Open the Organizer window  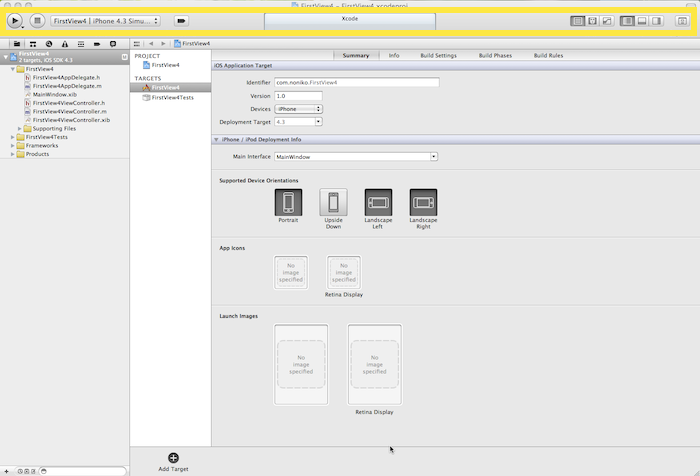pyautogui.click(x=682, y=21)
